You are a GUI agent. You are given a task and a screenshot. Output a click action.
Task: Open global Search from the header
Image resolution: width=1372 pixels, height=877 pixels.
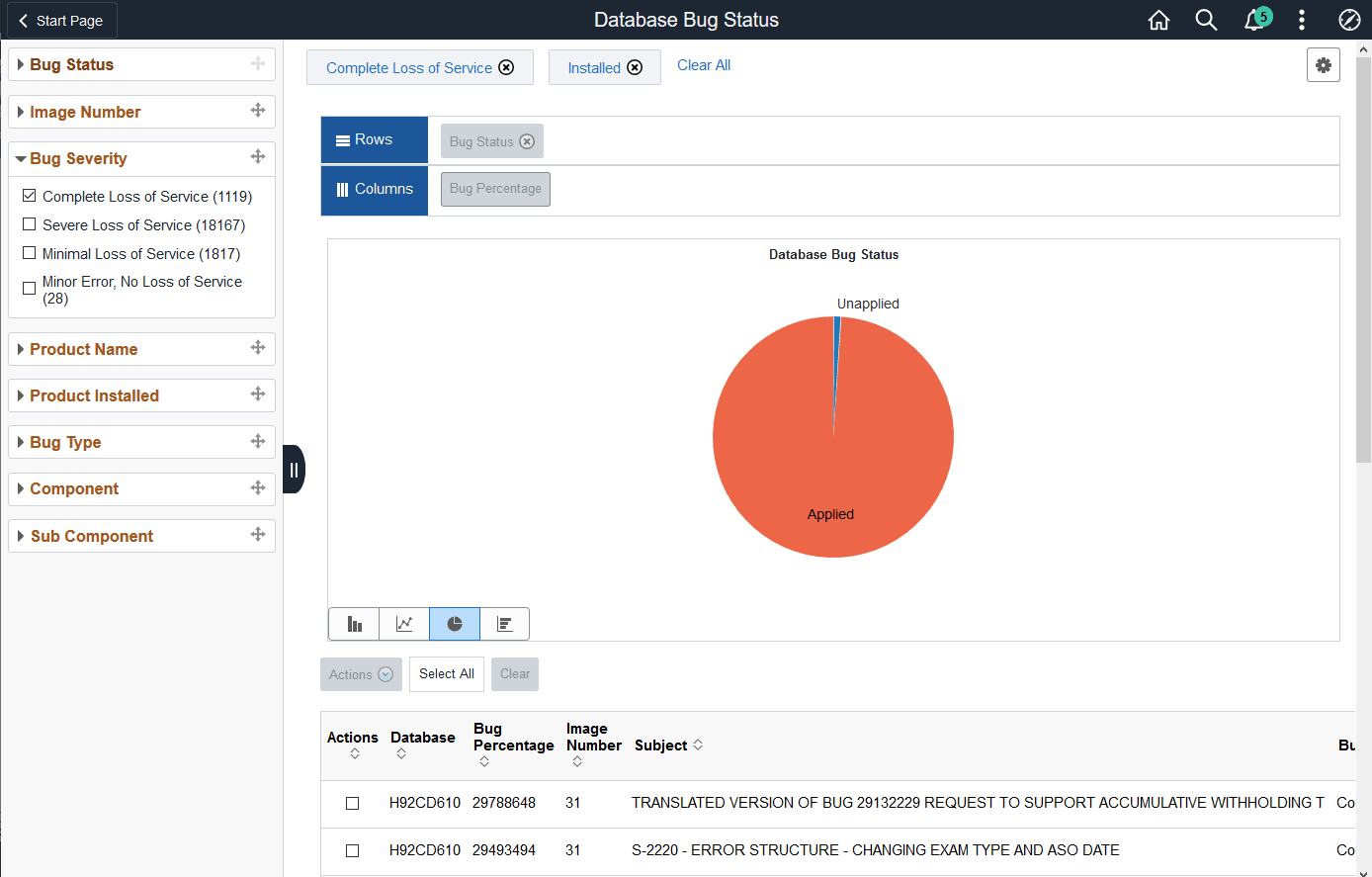(1206, 20)
